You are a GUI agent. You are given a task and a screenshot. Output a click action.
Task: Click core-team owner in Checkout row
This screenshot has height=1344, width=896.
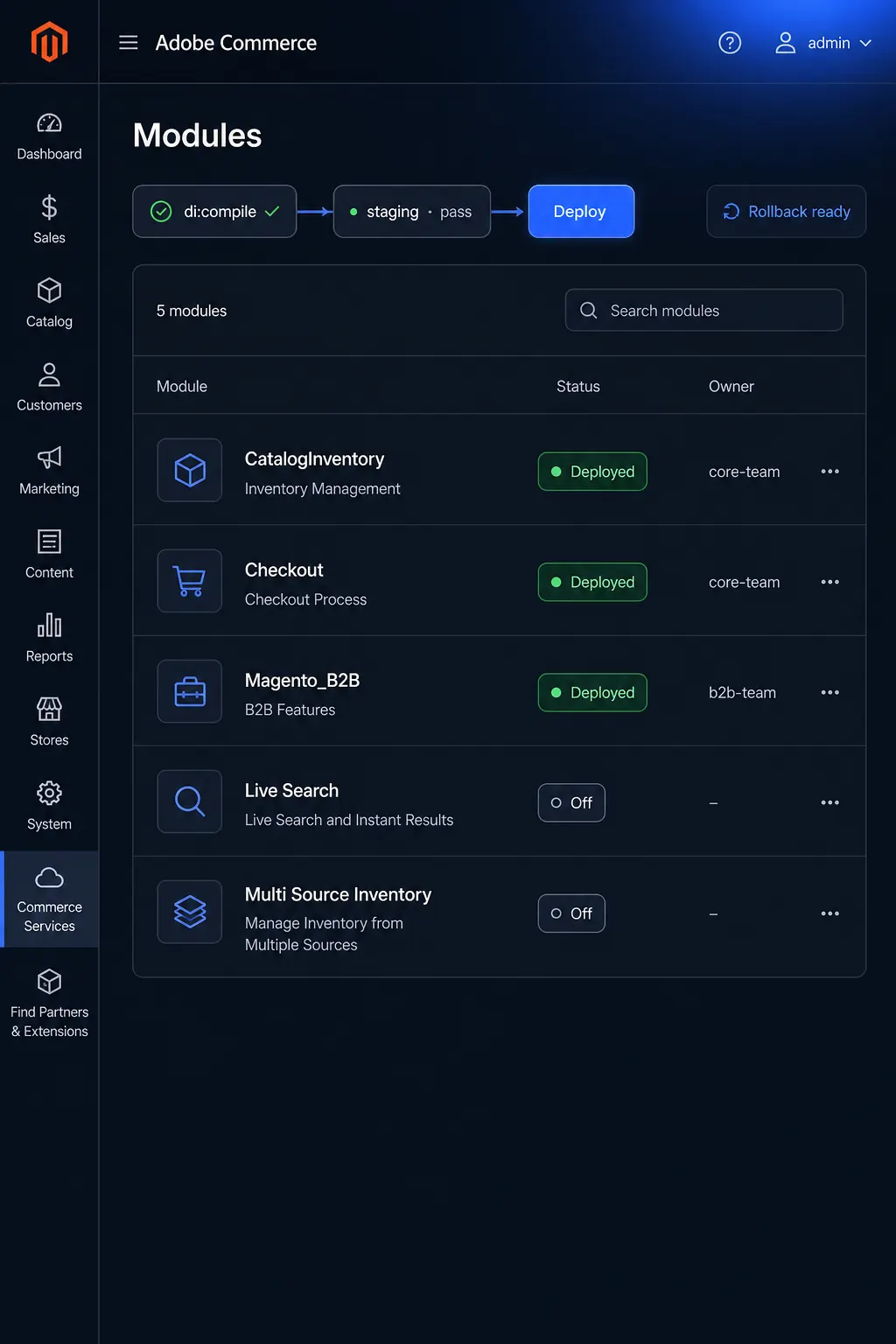[x=744, y=582]
